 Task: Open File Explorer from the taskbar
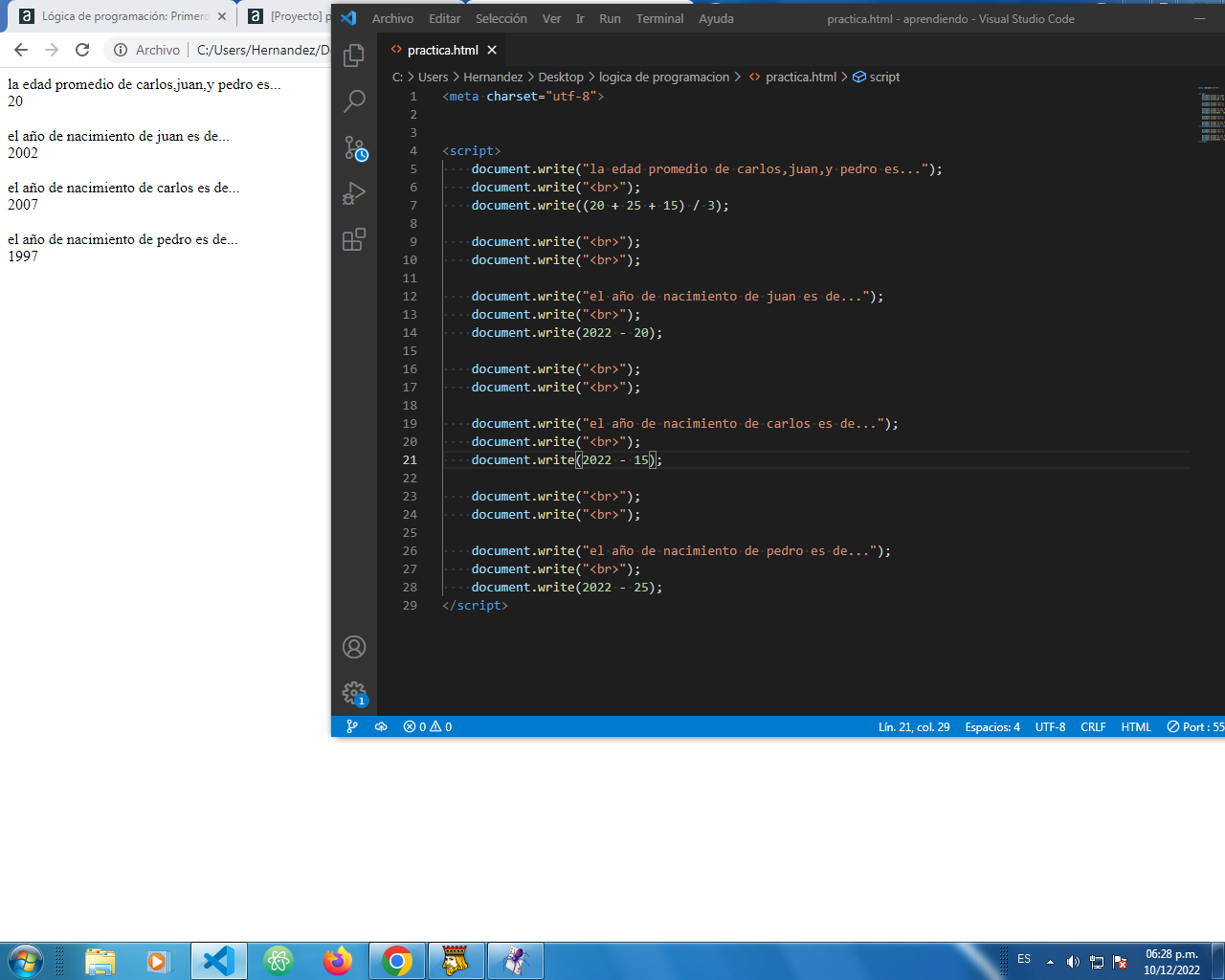coord(100,961)
